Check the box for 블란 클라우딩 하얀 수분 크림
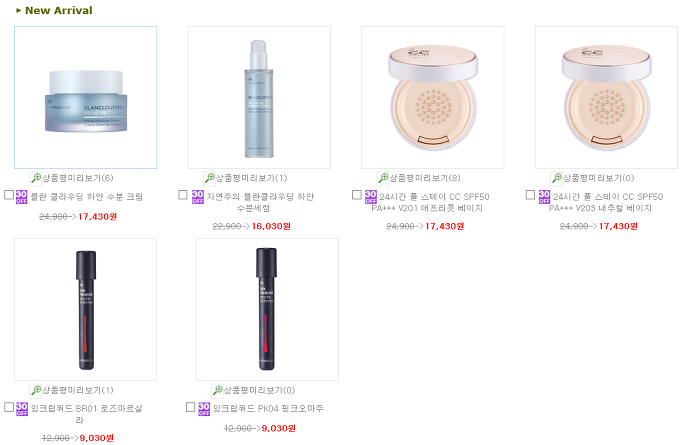This screenshot has height=445, width=683. [9, 195]
